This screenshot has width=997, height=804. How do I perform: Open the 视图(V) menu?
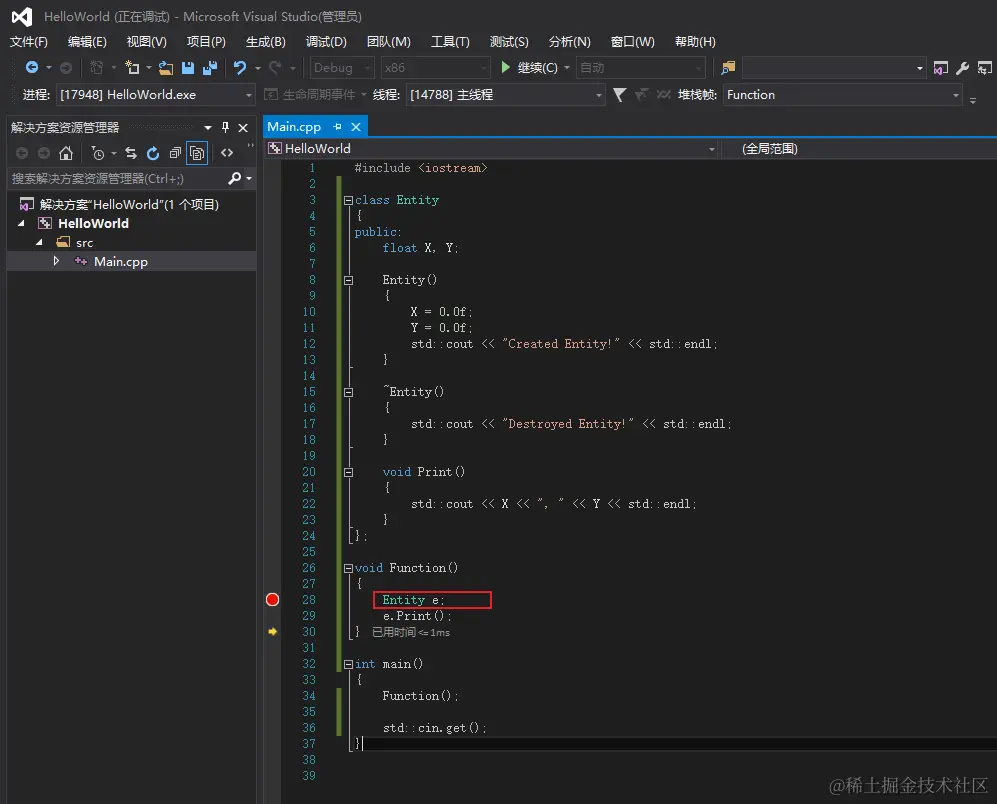[146, 41]
